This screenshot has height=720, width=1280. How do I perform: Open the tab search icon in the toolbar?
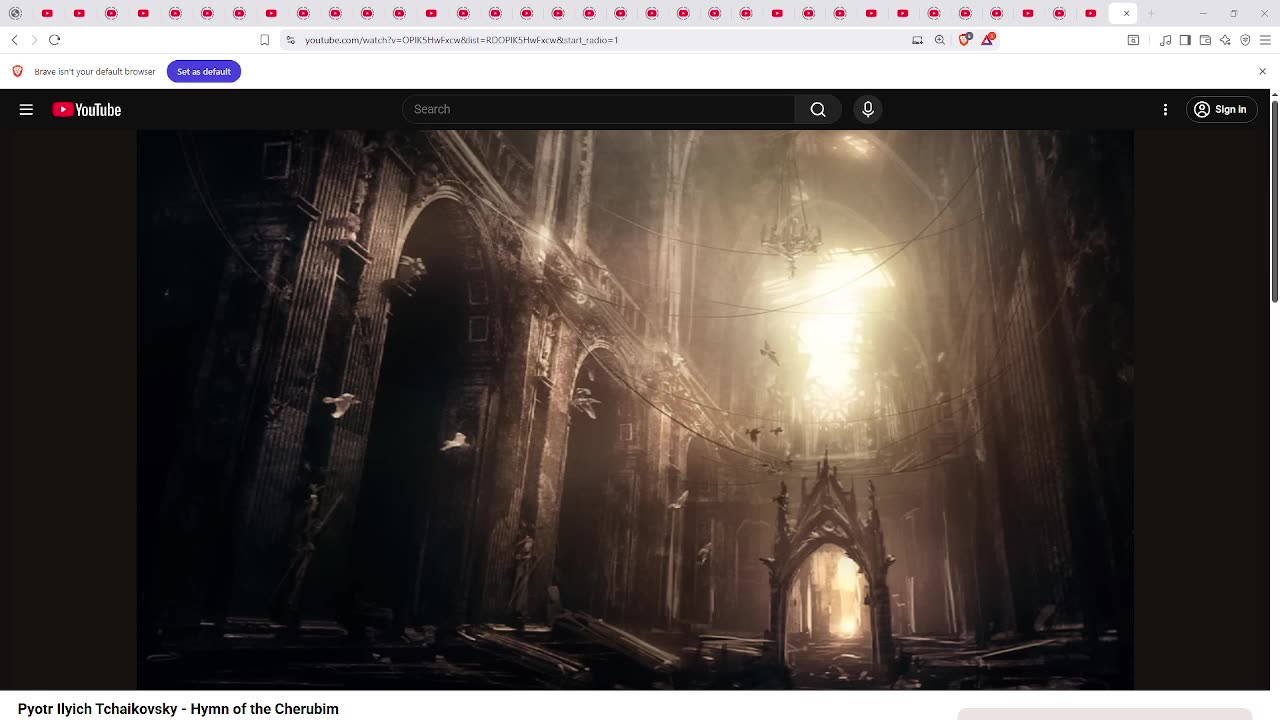pos(1133,40)
